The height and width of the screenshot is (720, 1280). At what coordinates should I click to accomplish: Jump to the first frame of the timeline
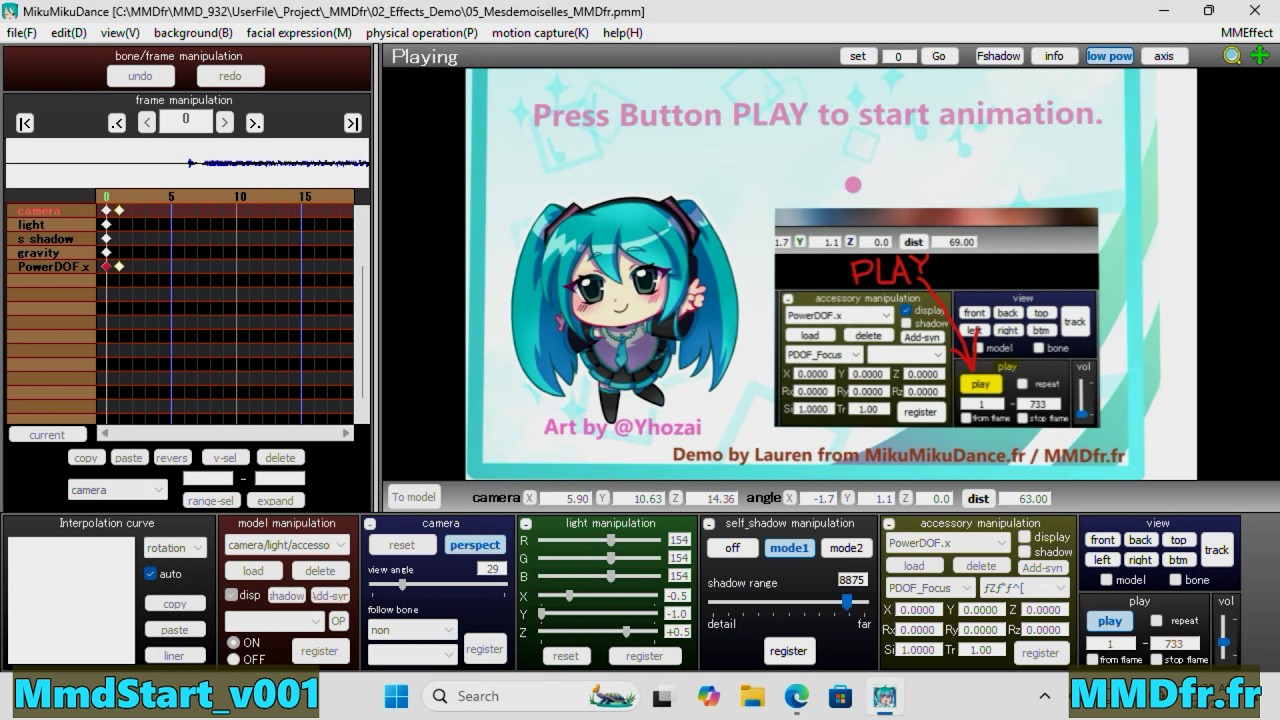coord(25,123)
